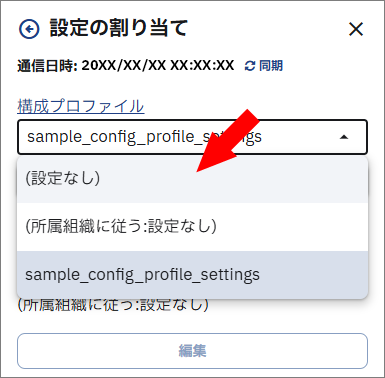Go back using the circled left-arrow icon

pyautogui.click(x=29, y=29)
